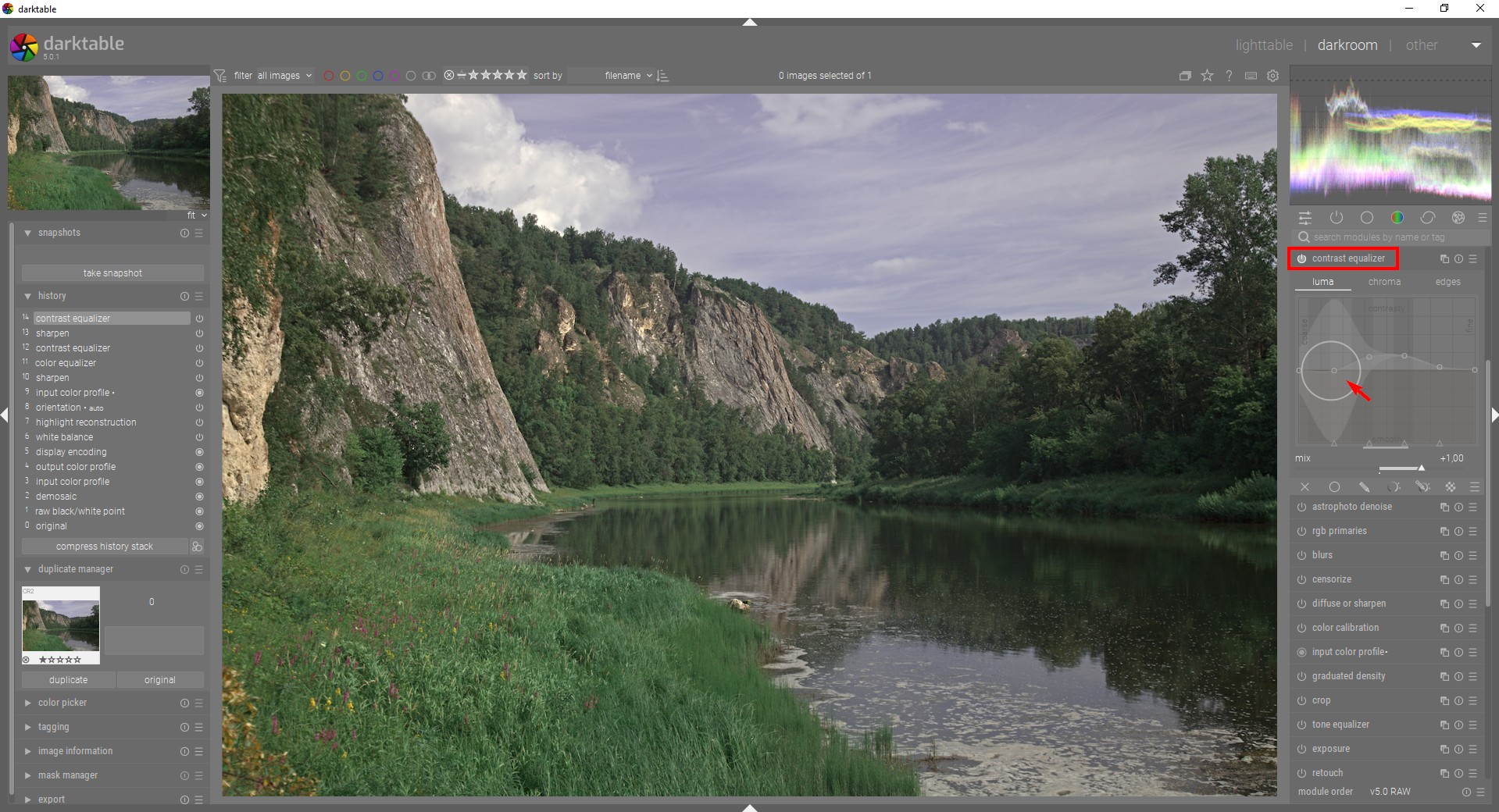Turn off the contrast equalizer module
Viewport: 1499px width, 812px height.
pyautogui.click(x=1301, y=258)
